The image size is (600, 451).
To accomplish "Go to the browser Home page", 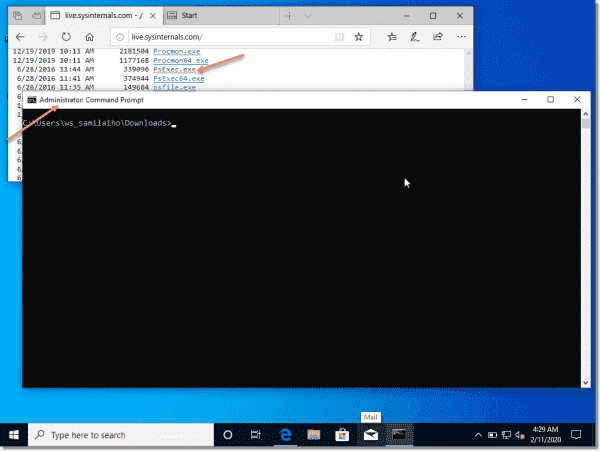I will point(90,37).
